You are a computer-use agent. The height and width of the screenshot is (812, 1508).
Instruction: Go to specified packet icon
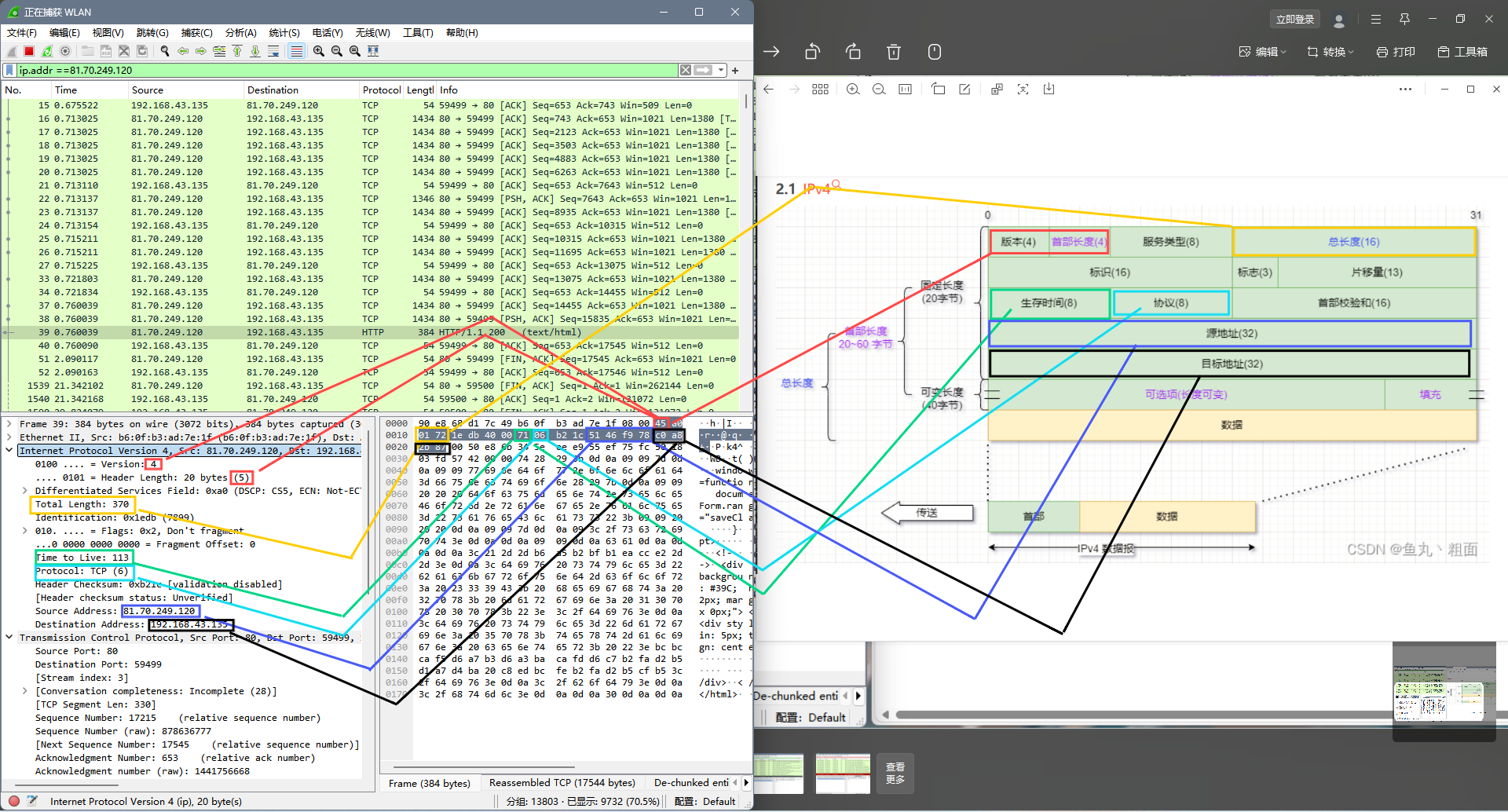pos(219,51)
